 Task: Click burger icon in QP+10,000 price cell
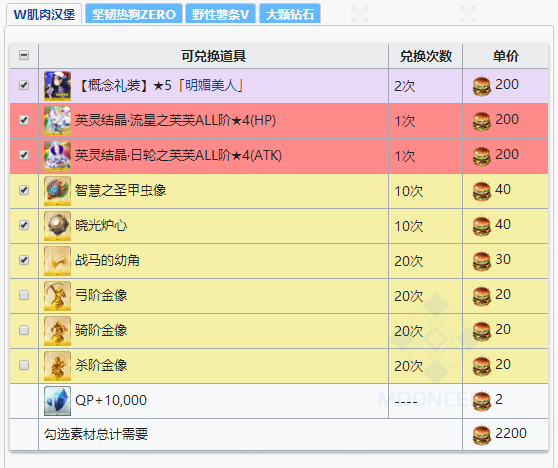(482, 401)
